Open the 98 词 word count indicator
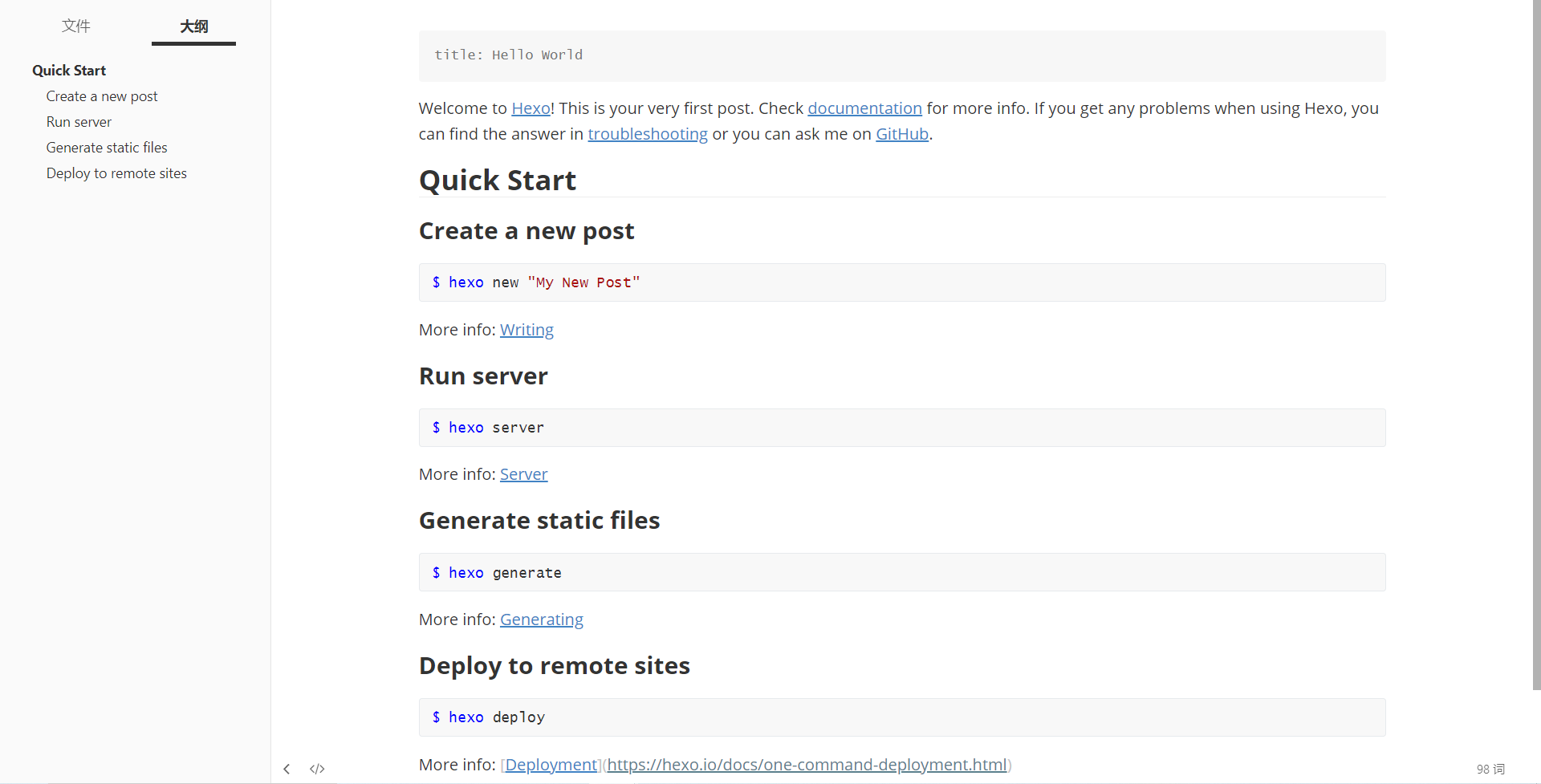 [x=1490, y=769]
